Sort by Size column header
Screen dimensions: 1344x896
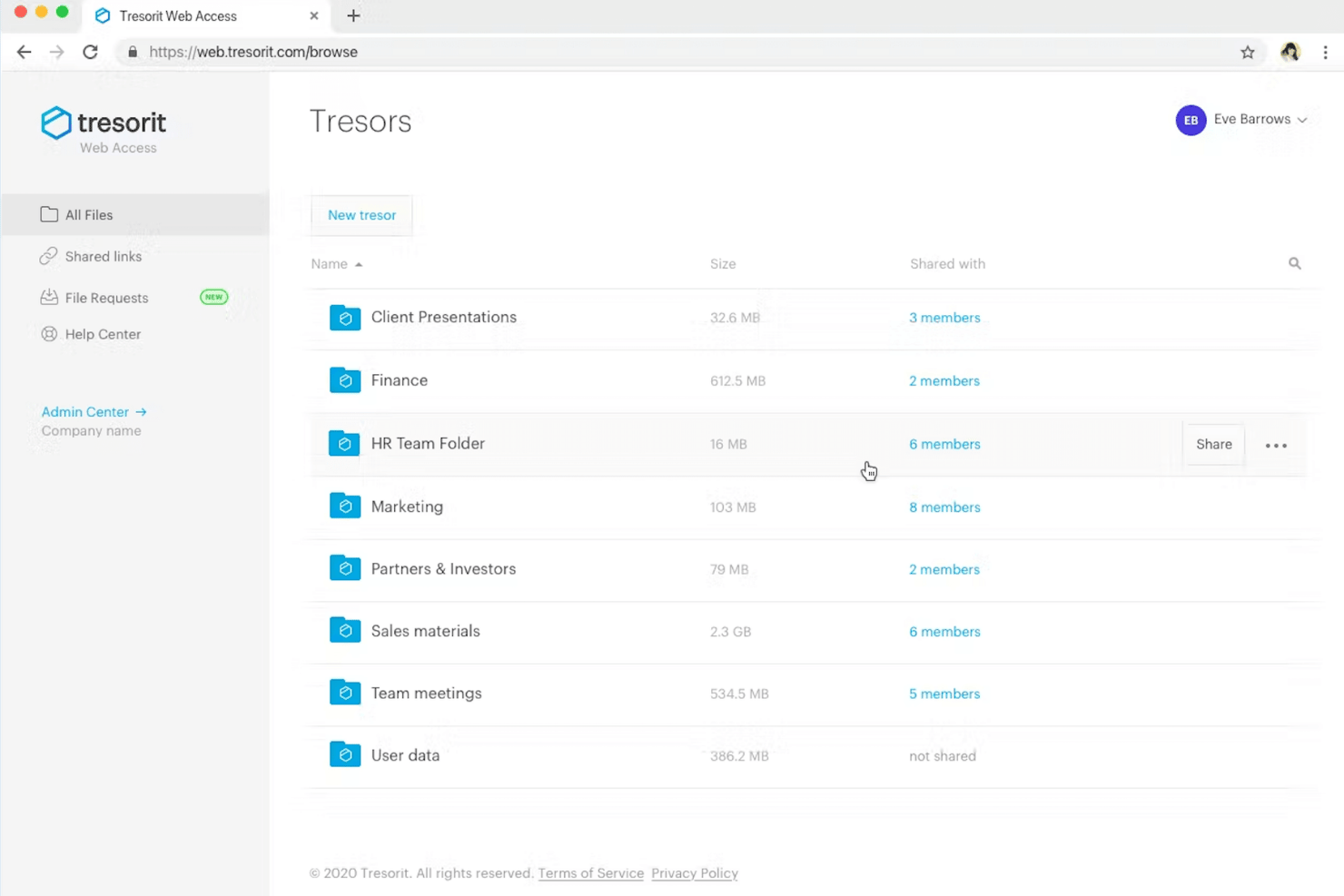pos(723,264)
